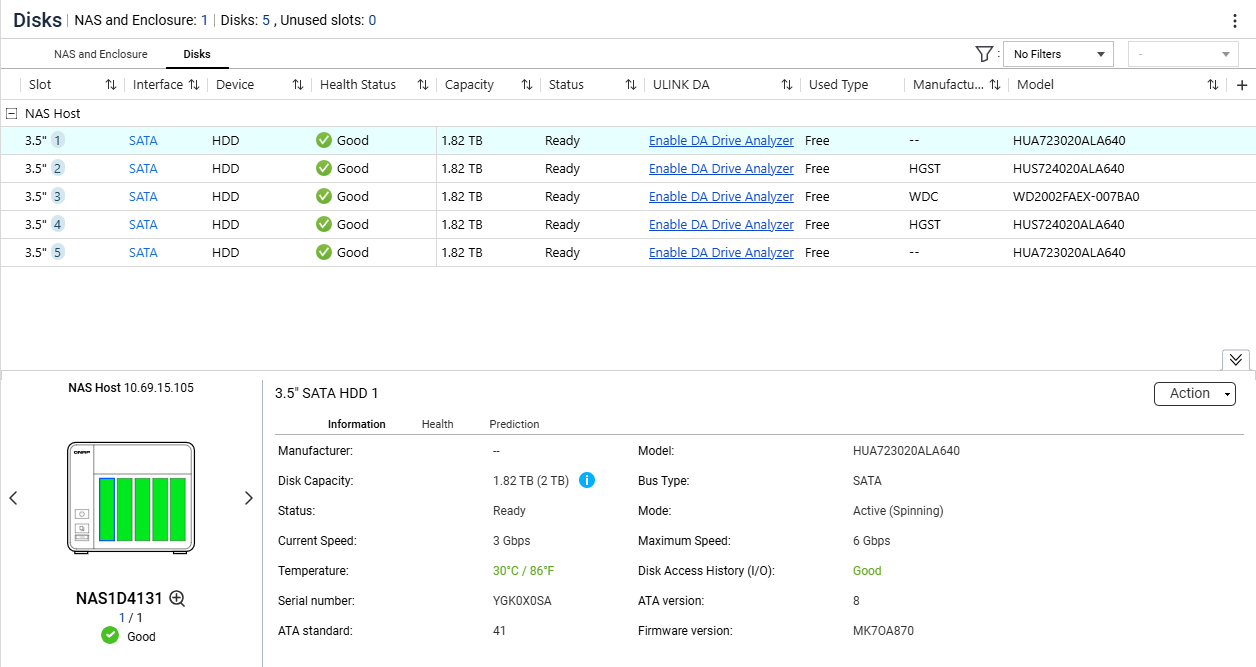
Task: Open the Prediction tab
Action: (514, 424)
